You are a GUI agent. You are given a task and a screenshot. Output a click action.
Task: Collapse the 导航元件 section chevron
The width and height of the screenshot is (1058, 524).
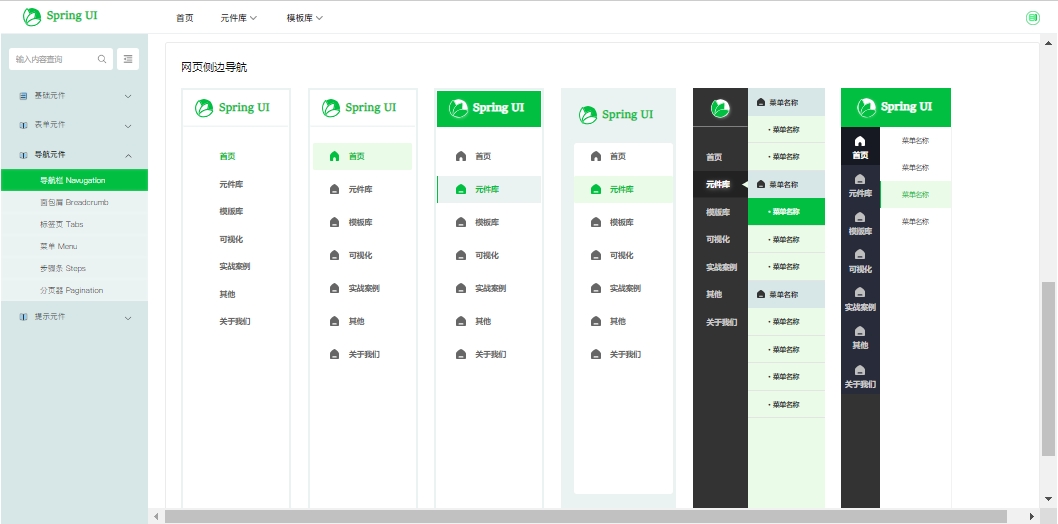point(128,155)
